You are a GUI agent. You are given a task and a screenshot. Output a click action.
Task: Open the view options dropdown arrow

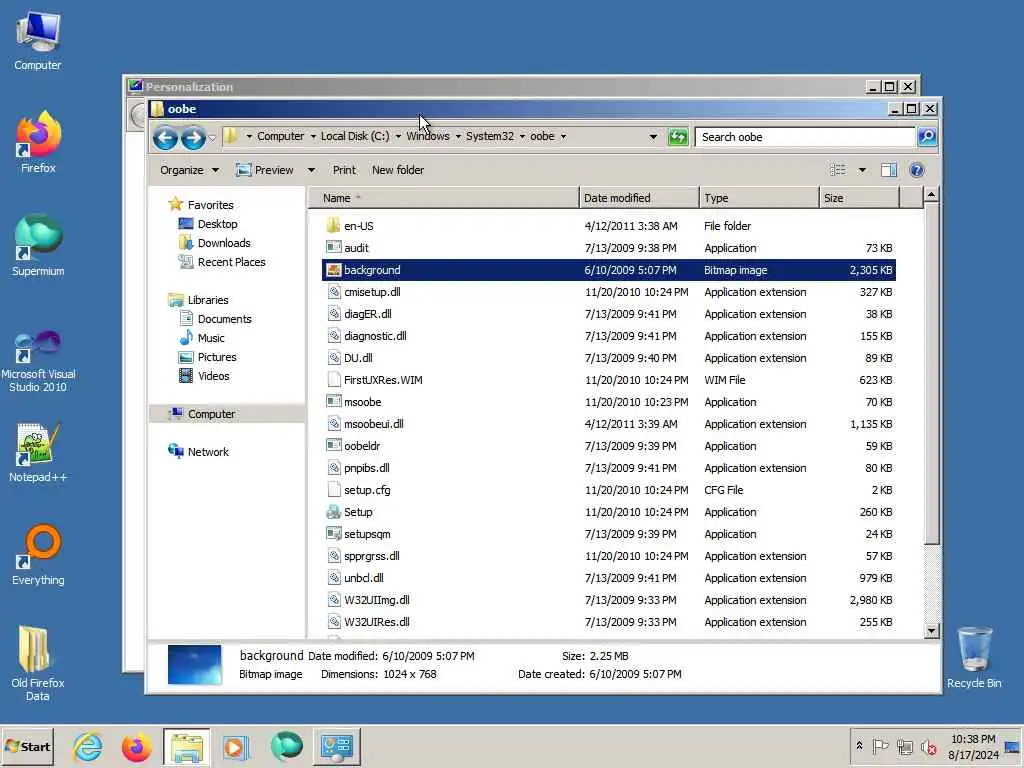coord(862,170)
